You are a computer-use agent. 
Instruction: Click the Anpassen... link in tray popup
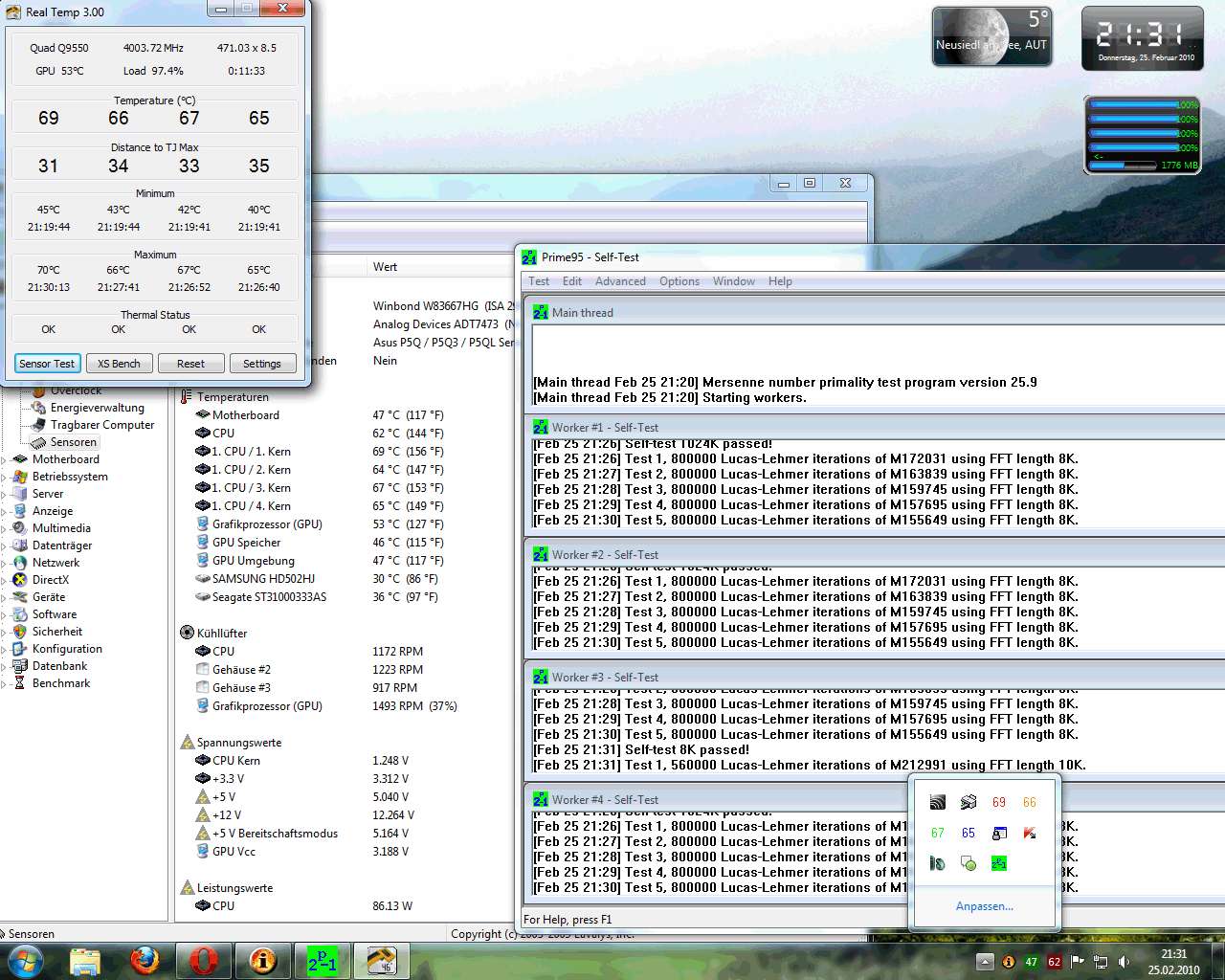coord(985,906)
